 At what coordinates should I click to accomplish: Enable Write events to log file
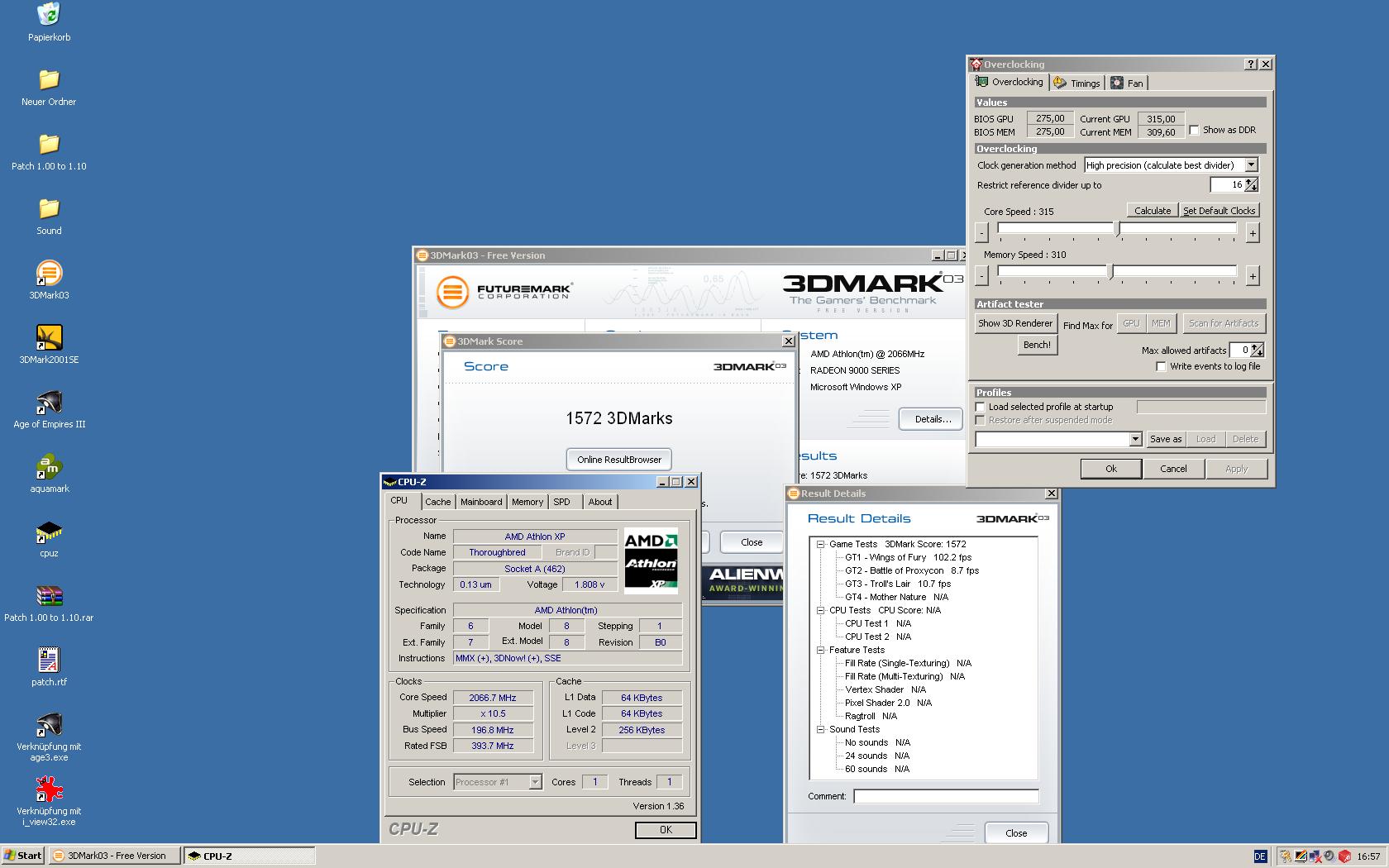coord(1161,366)
